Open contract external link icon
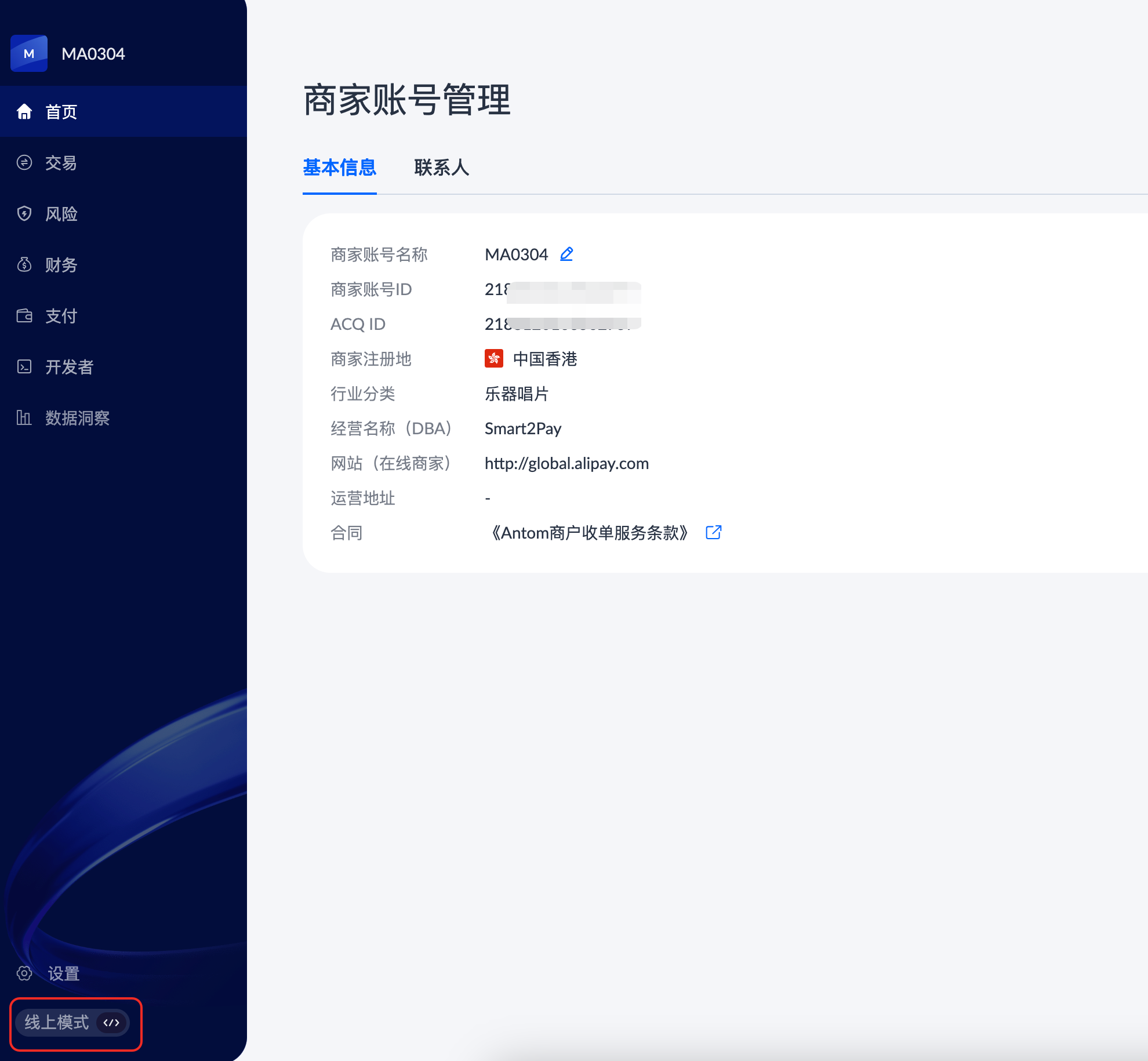This screenshot has width=1148, height=1061. point(713,532)
